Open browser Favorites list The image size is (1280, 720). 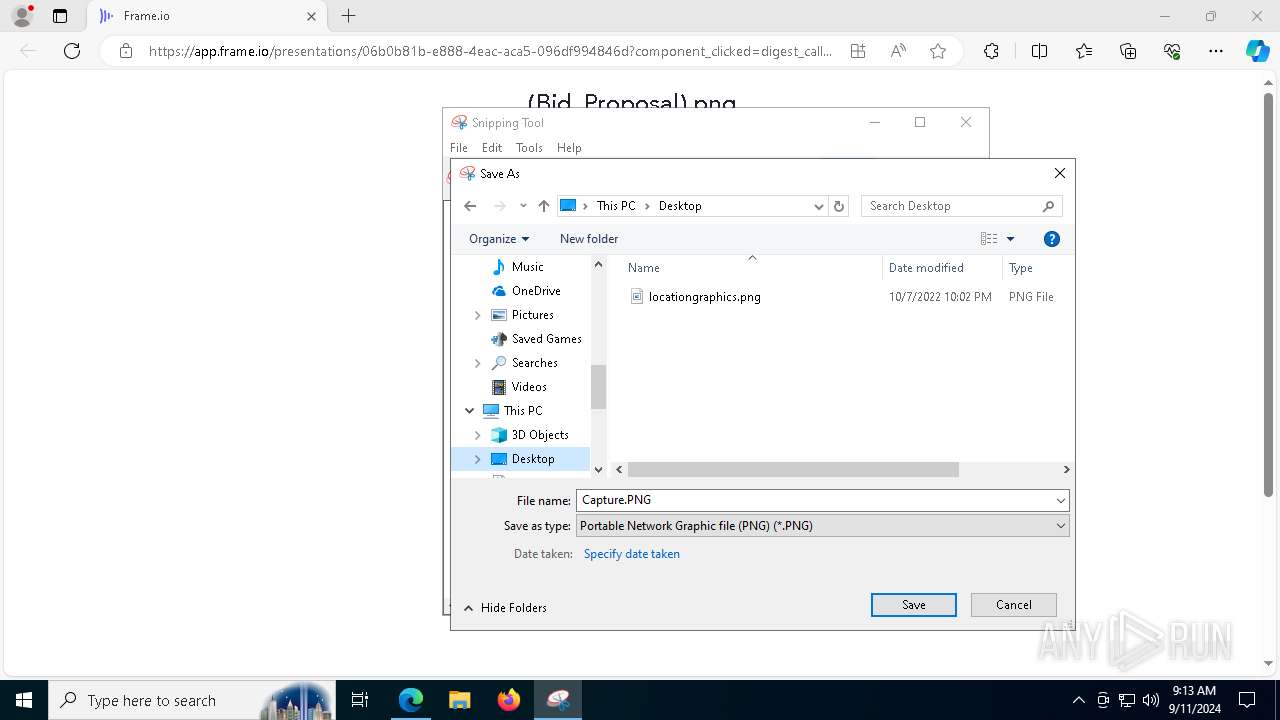click(x=1084, y=51)
